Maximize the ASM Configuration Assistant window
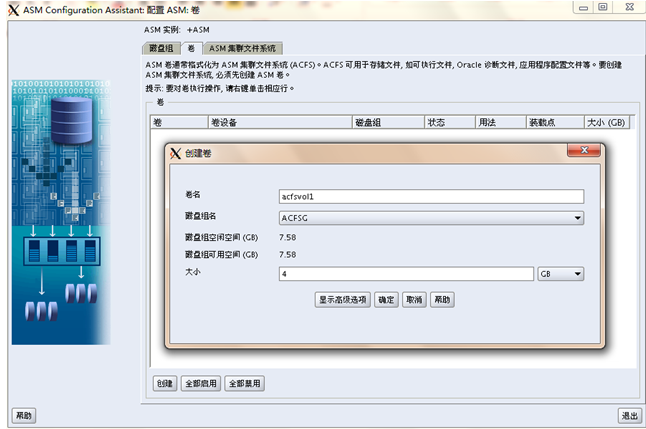 [602, 7]
